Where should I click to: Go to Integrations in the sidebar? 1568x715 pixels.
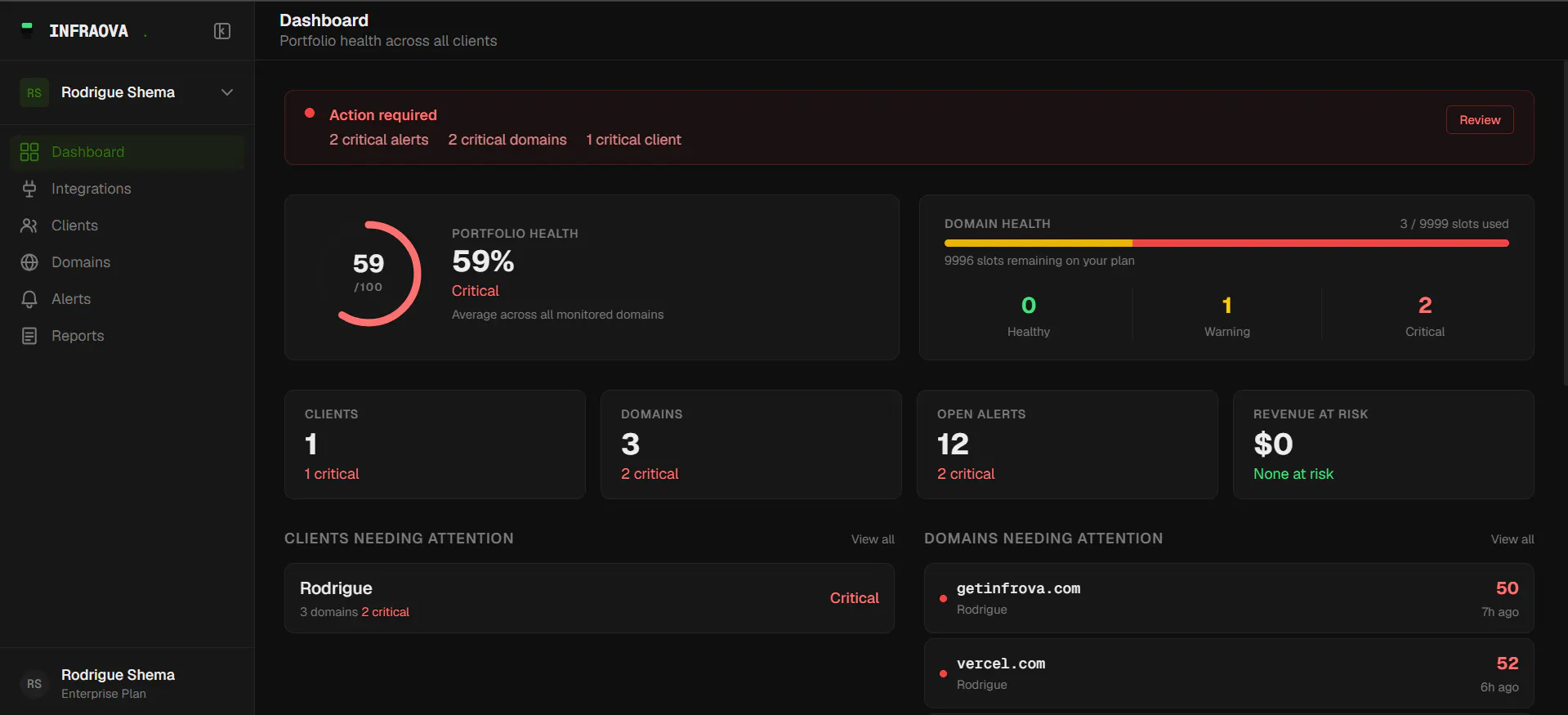127,189
